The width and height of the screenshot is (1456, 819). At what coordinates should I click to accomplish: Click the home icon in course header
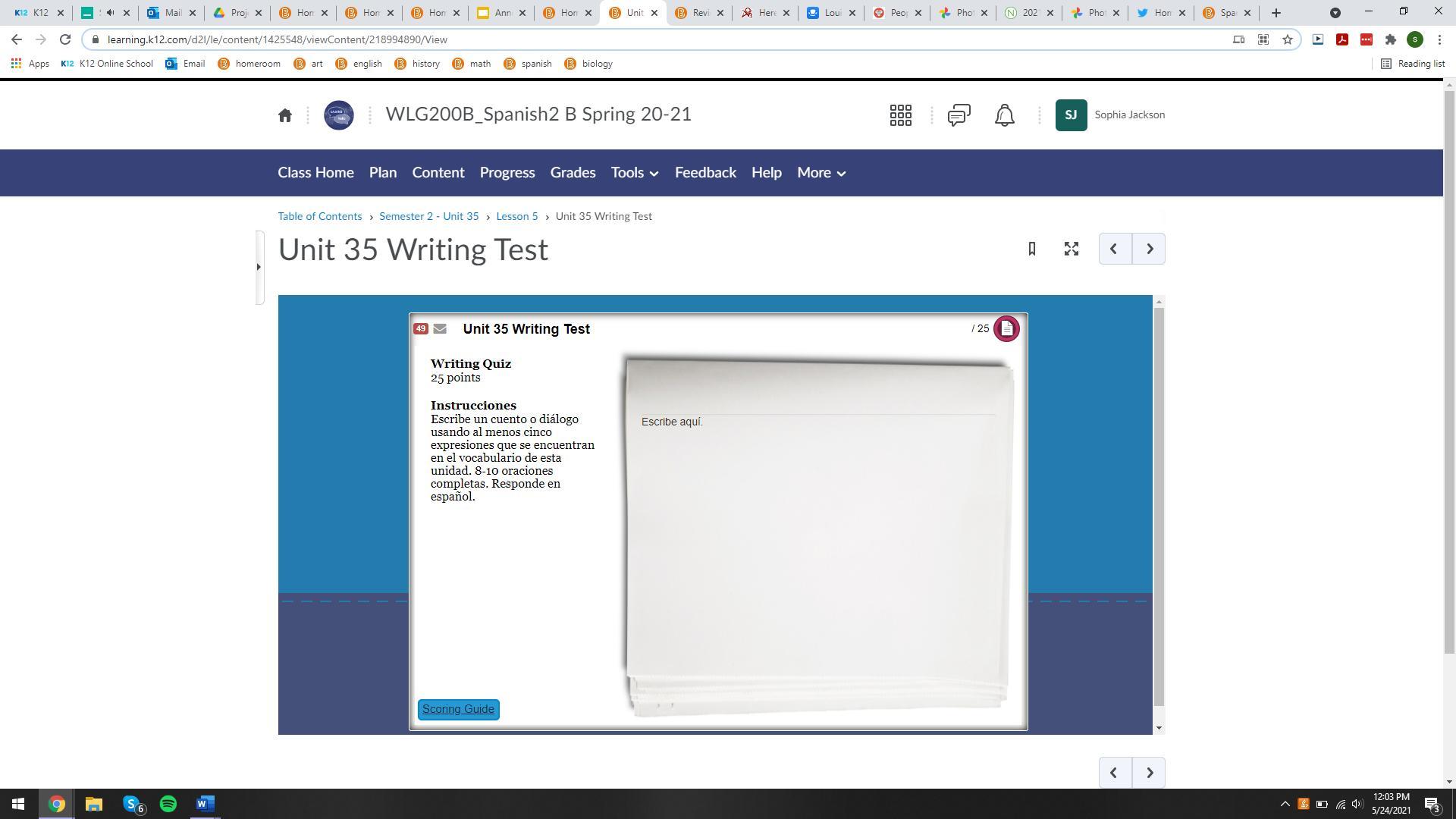point(285,115)
